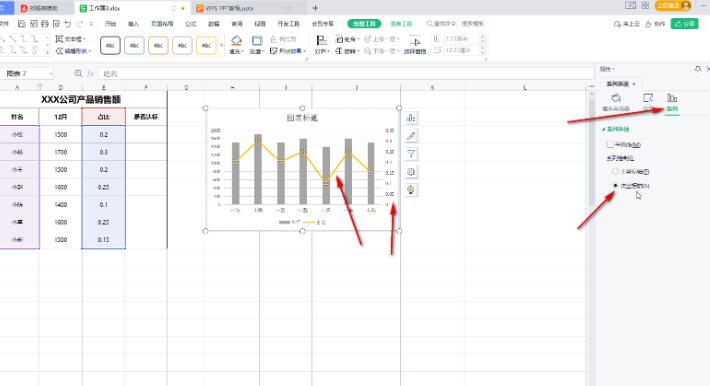
Task: Open the rotate (旋转) tool
Action: [x=348, y=51]
